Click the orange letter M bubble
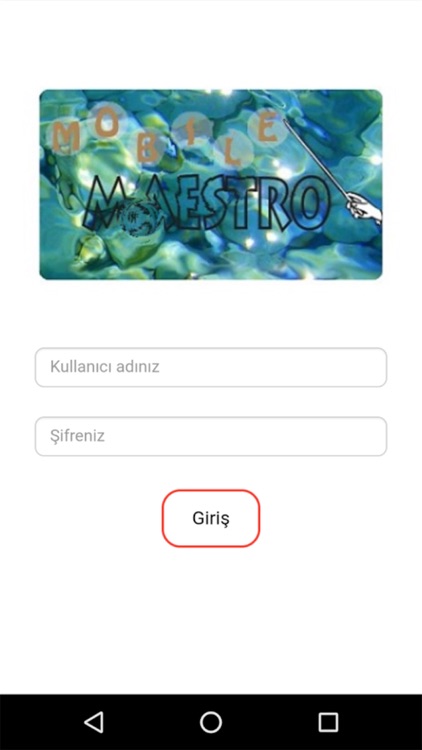This screenshot has height=750, width=422. [x=66, y=138]
